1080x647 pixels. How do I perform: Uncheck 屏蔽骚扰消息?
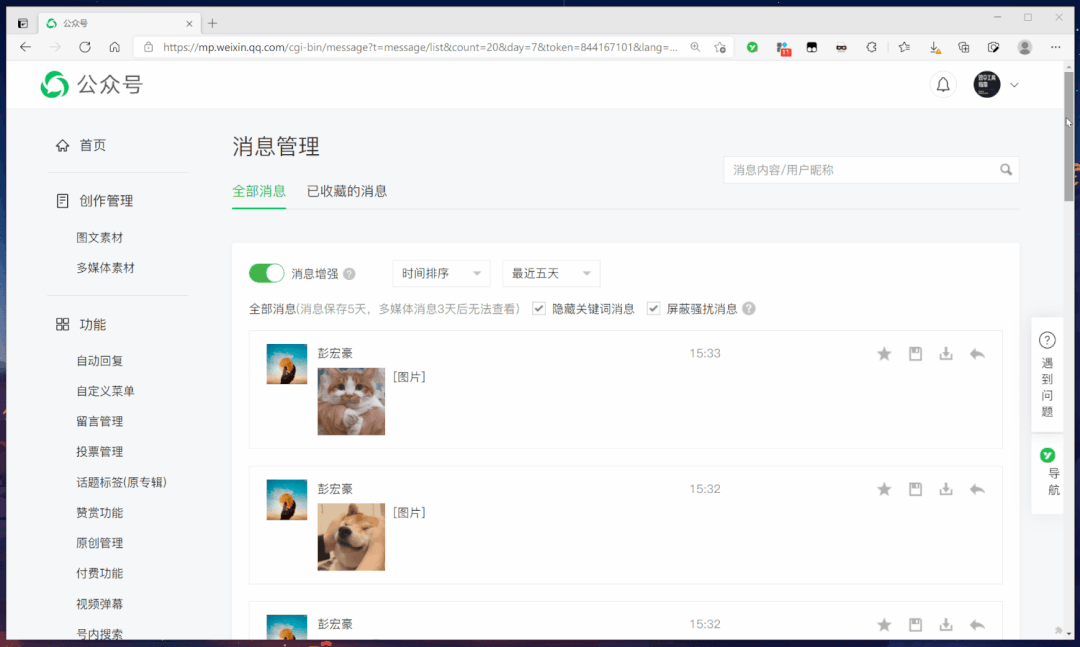point(654,308)
